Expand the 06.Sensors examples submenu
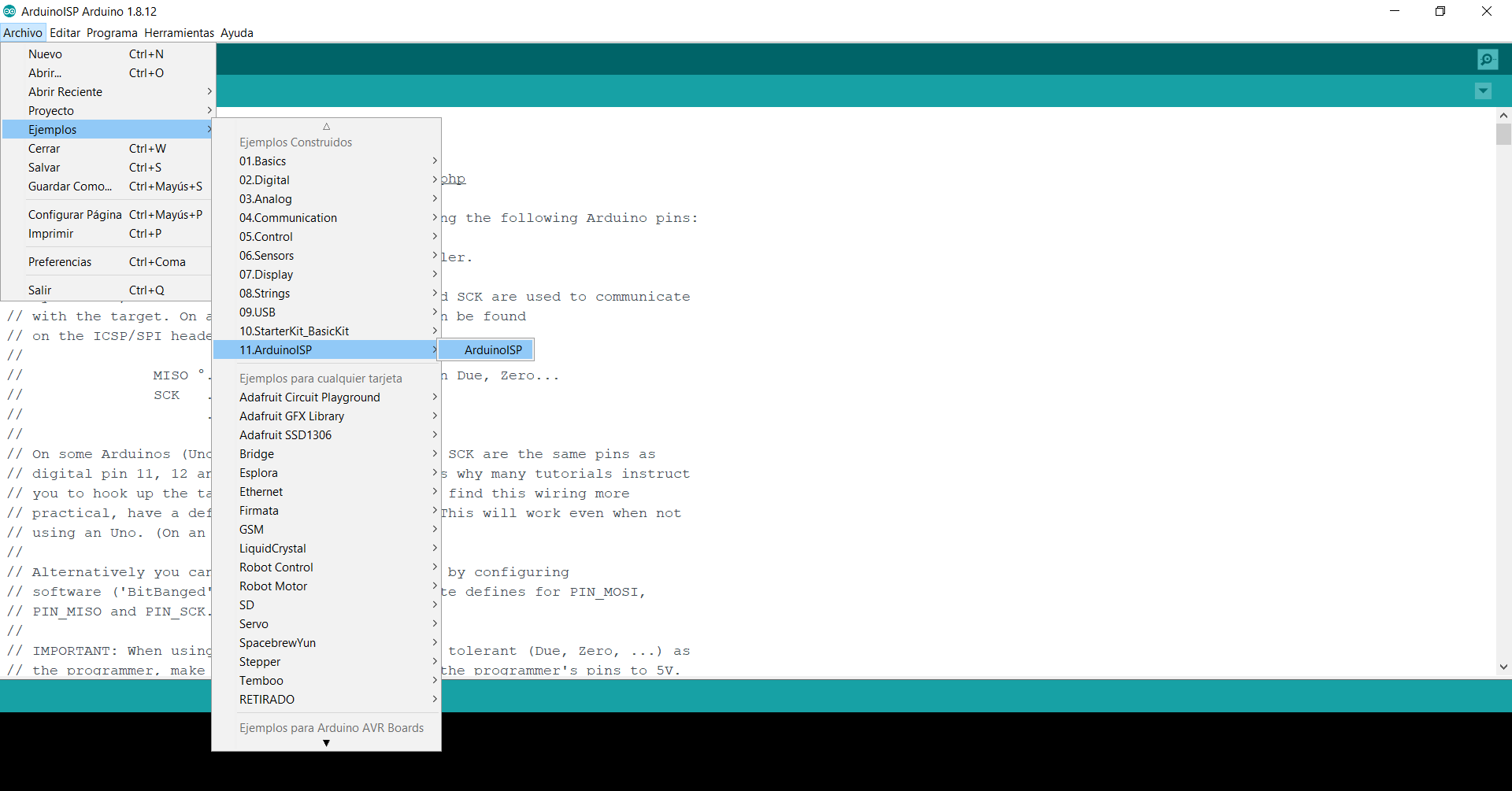The width and height of the screenshot is (1512, 791). [326, 256]
